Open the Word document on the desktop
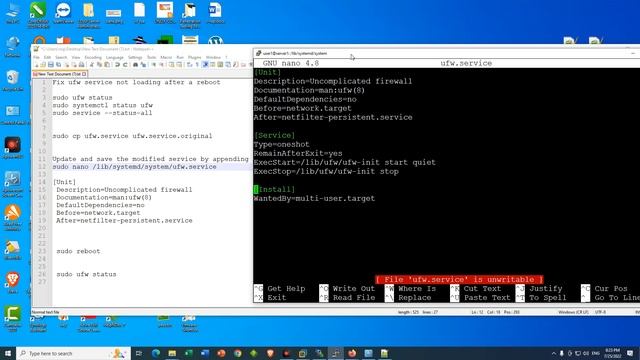Viewport: 640px width, 360px height. click(x=215, y=13)
